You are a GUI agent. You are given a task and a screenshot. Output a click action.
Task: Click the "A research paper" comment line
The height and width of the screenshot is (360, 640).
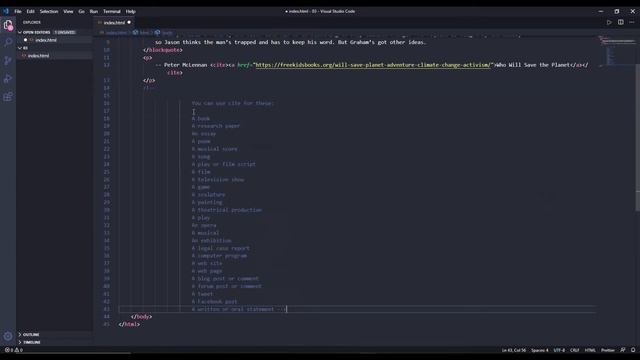click(216, 126)
